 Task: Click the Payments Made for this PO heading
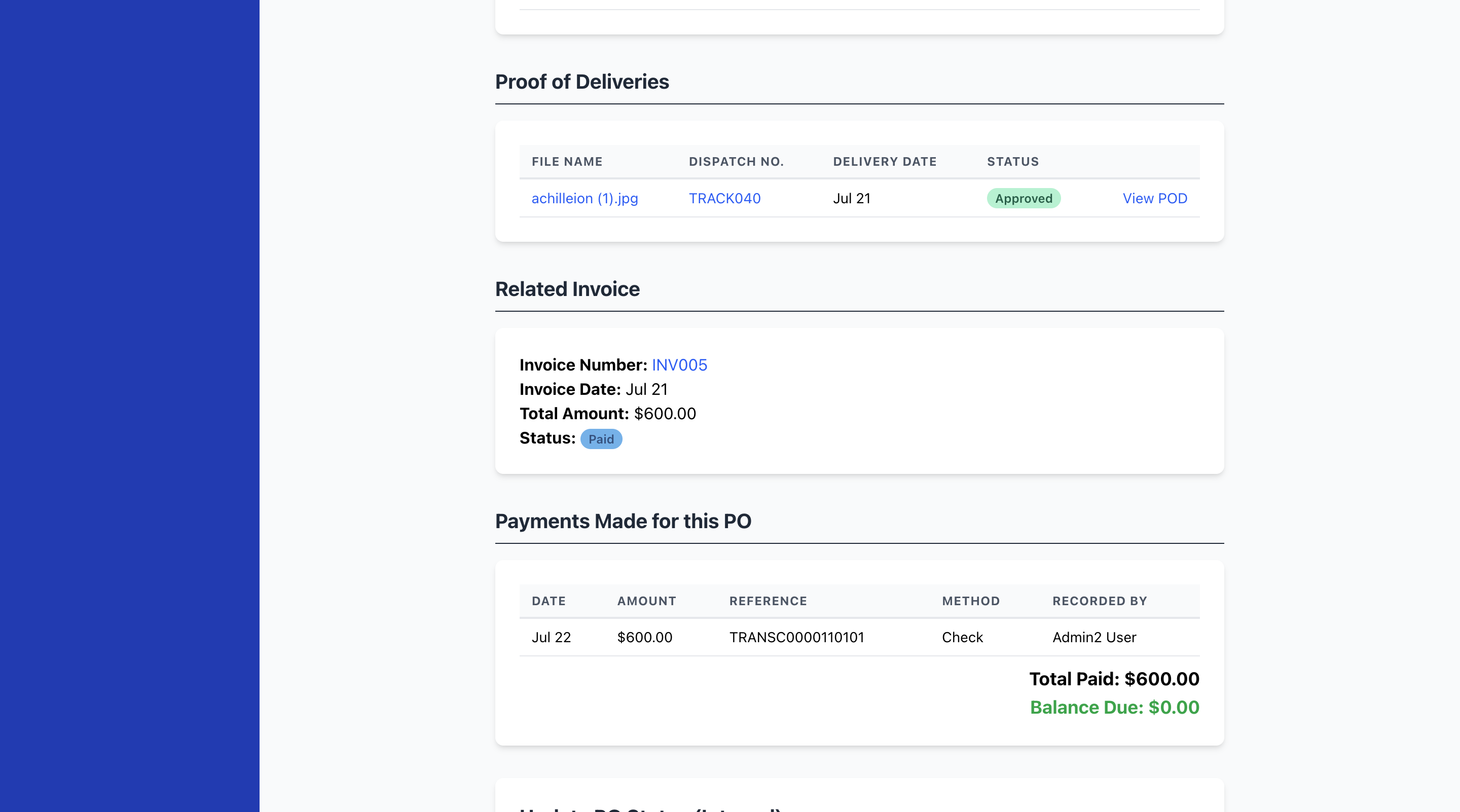click(x=623, y=521)
